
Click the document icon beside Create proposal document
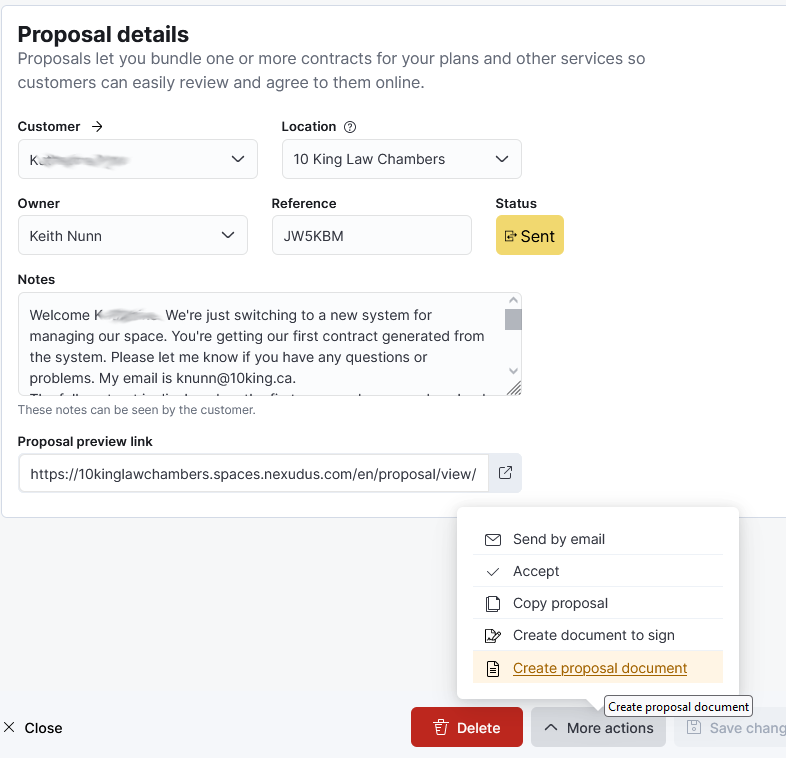pos(493,668)
